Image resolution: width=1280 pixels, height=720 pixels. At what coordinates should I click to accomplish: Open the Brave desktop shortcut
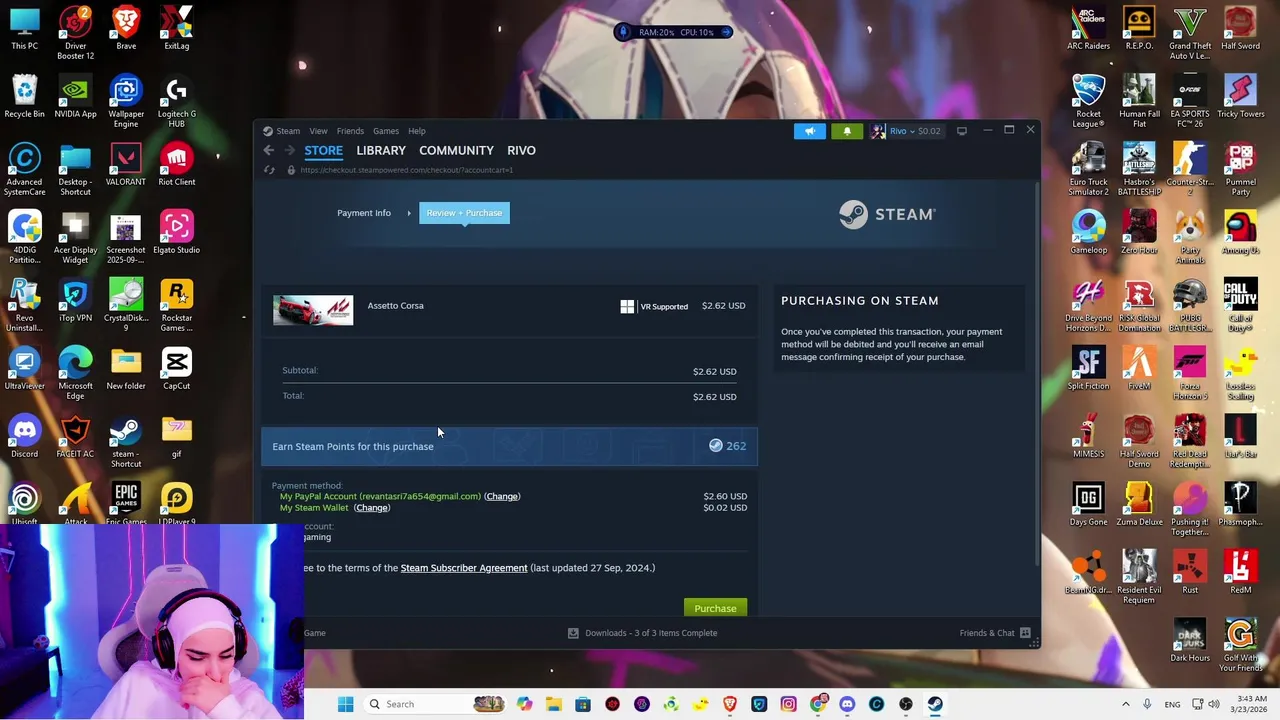(x=126, y=28)
